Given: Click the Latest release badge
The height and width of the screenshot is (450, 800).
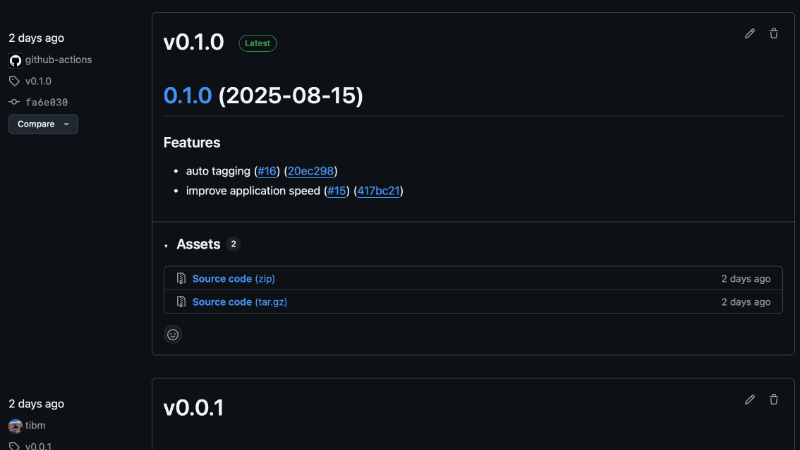Looking at the screenshot, I should (x=258, y=43).
